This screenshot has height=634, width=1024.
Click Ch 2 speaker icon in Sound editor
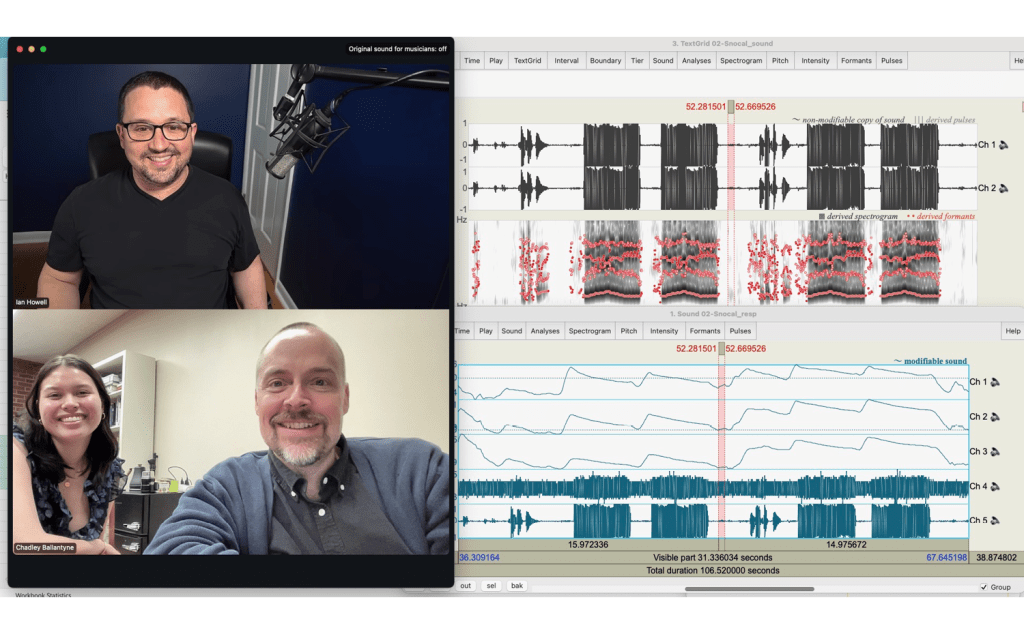click(x=995, y=417)
